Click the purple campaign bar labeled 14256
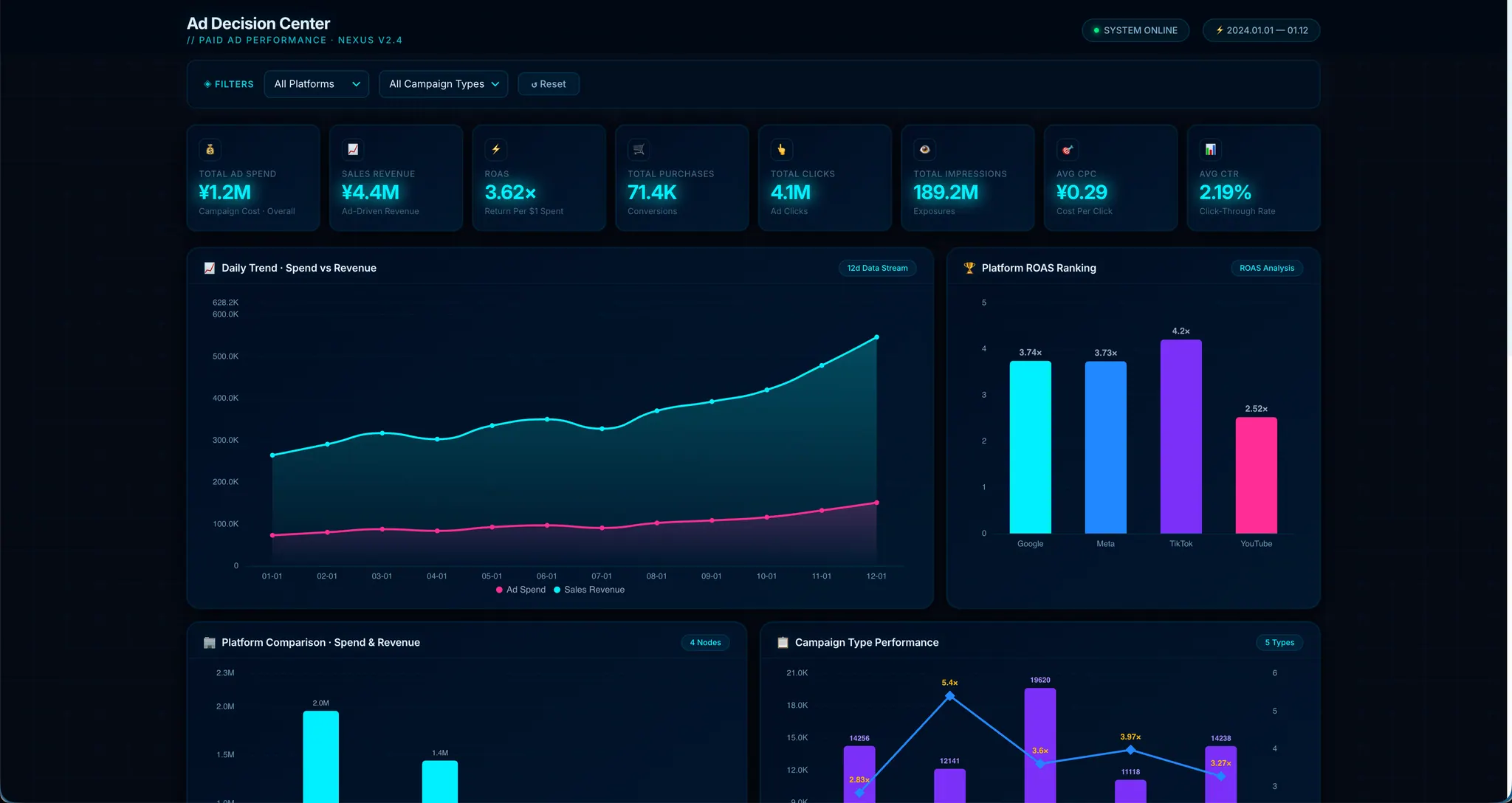The height and width of the screenshot is (803, 1512). (859, 774)
